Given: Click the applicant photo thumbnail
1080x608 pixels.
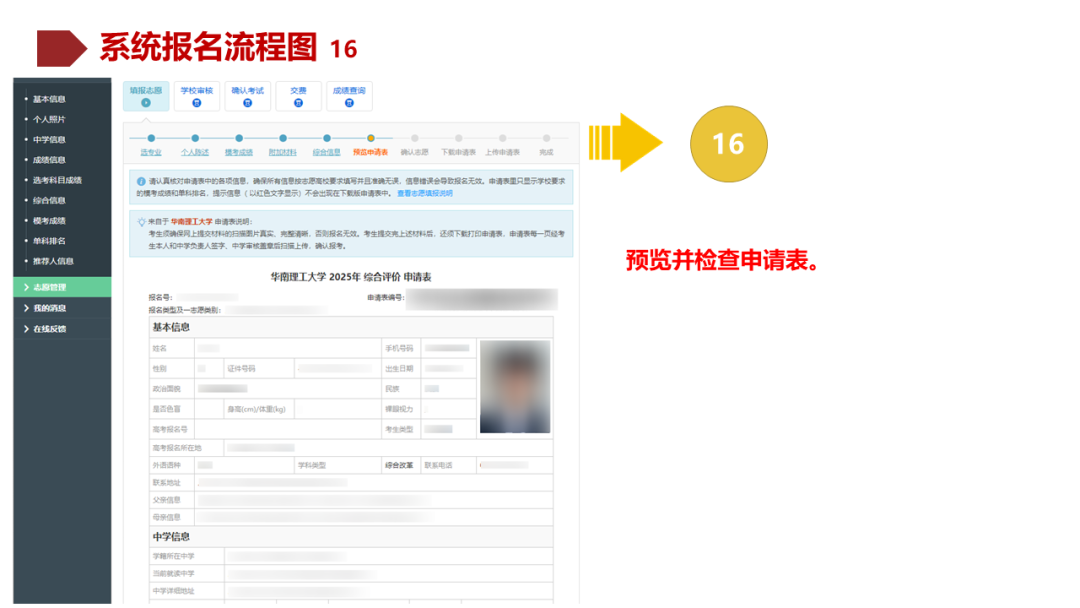Looking at the screenshot, I should [x=515, y=386].
